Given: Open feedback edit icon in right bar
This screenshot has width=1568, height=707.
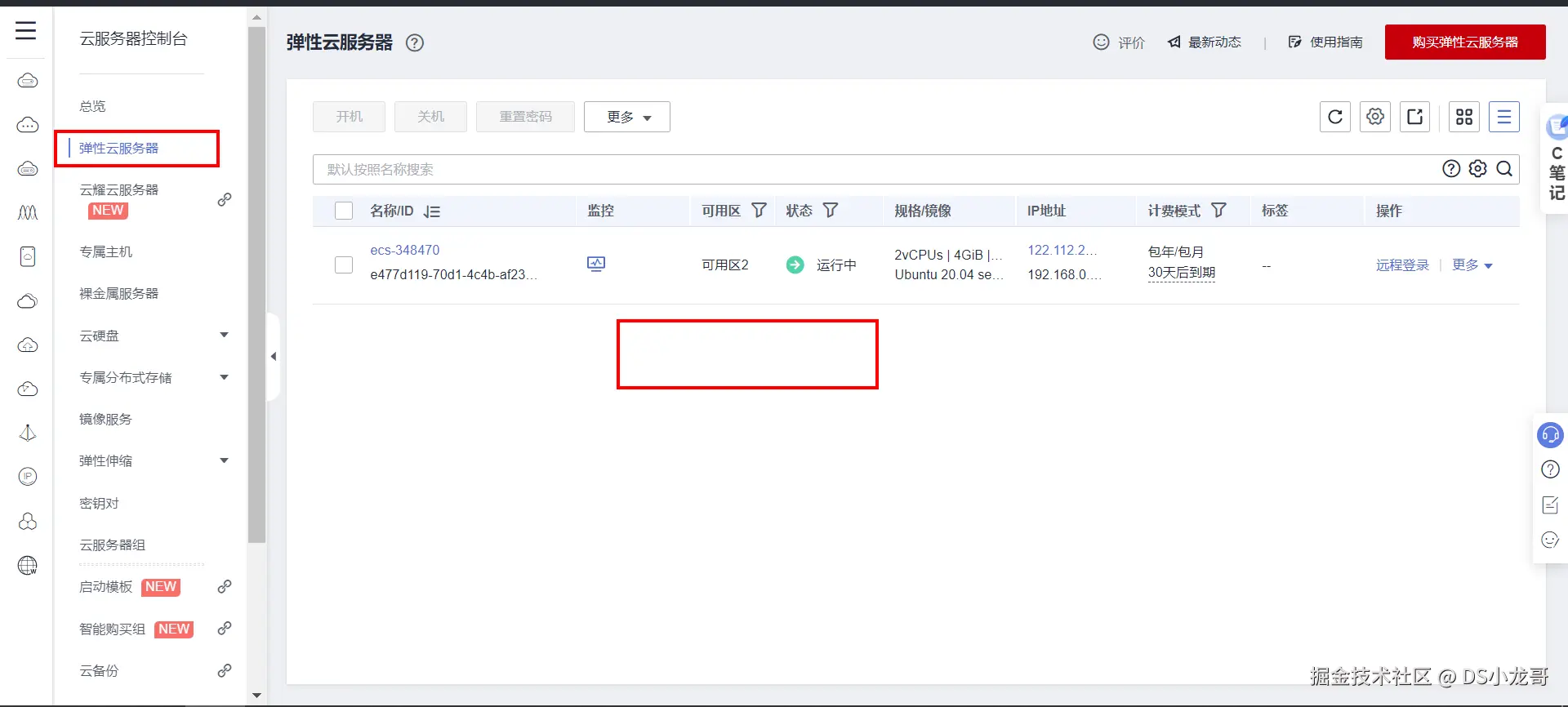Looking at the screenshot, I should tap(1550, 505).
